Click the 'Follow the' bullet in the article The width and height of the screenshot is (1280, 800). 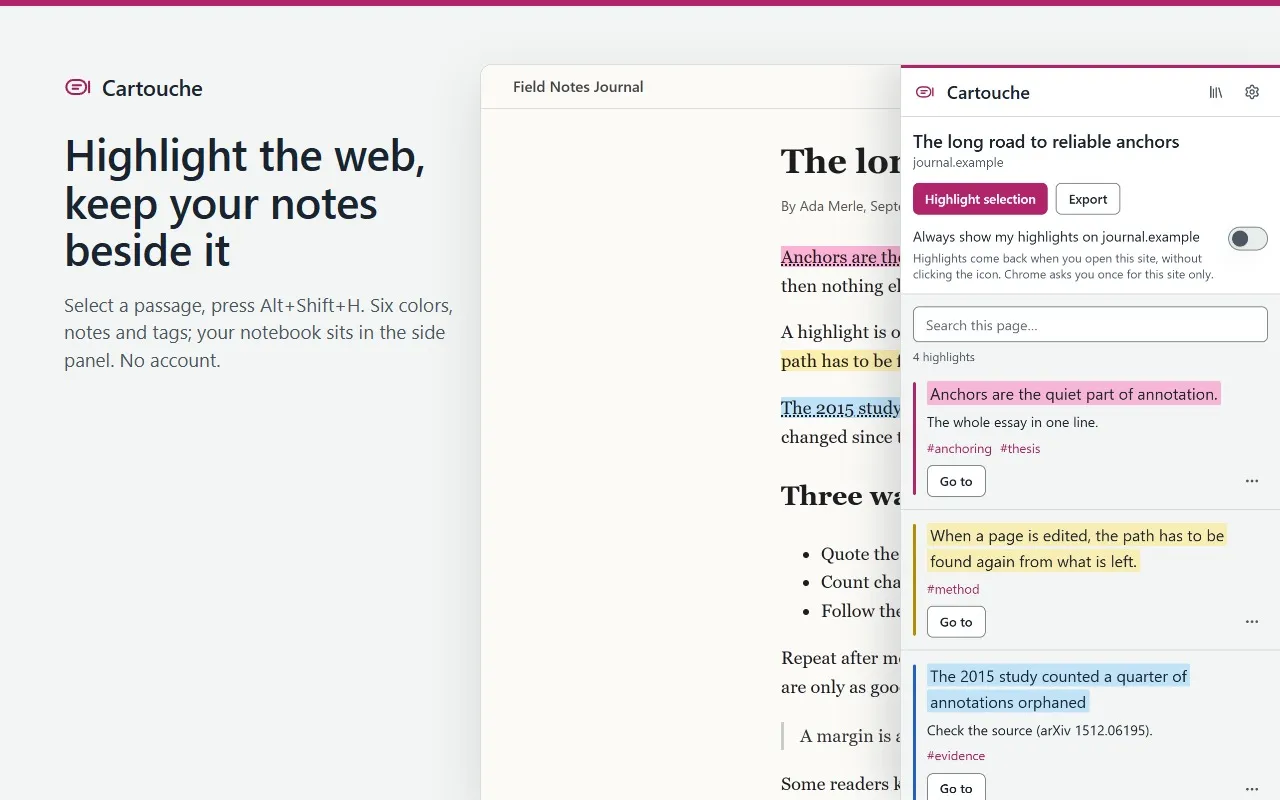coord(861,611)
